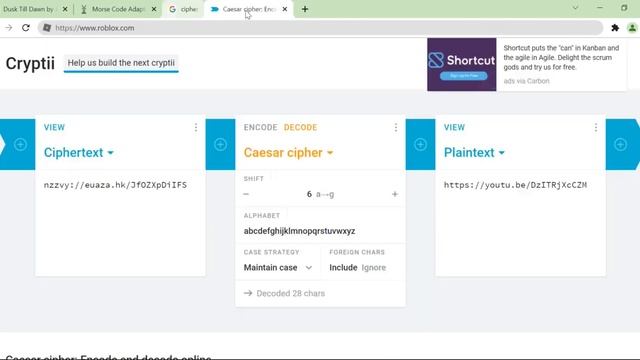Set foreign chars to Ignore
This screenshot has width=640, height=360.
pyautogui.click(x=373, y=267)
